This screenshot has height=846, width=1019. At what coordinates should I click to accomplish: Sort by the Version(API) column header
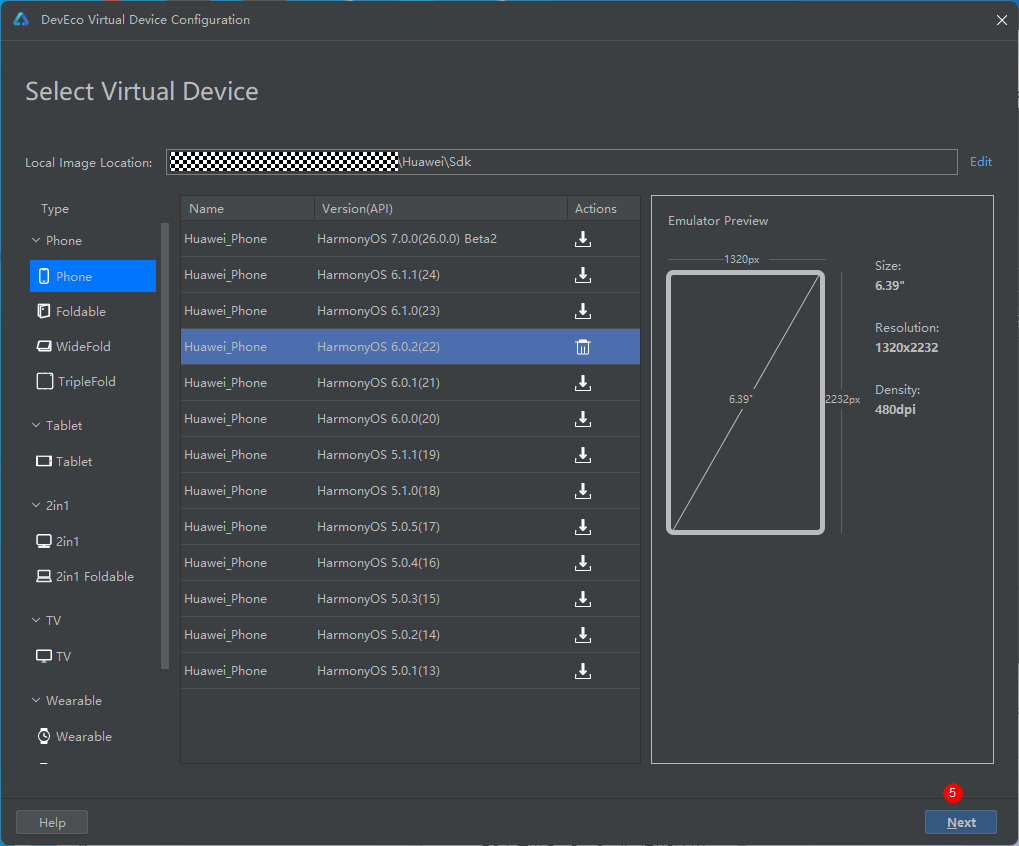441,209
